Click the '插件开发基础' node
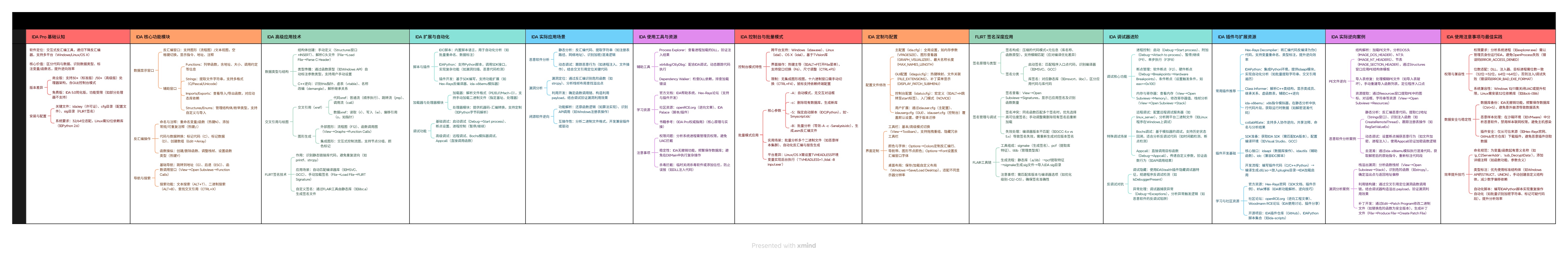1568x253 pixels. click(x=1226, y=153)
